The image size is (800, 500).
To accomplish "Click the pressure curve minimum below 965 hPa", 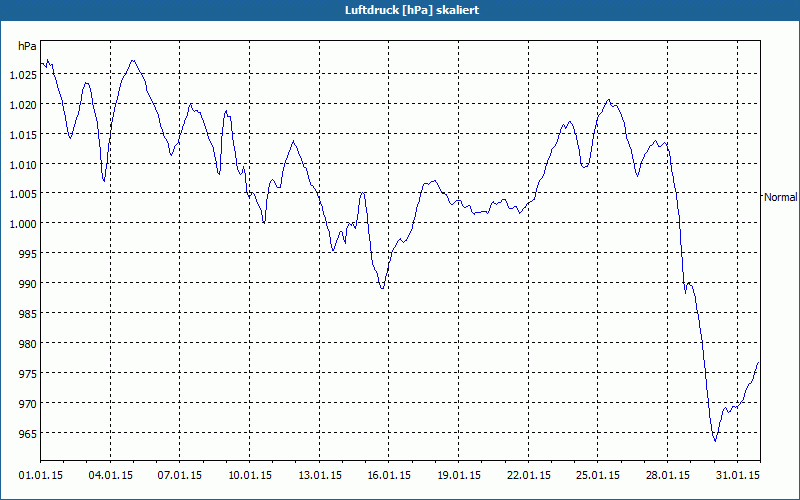I will click(x=715, y=441).
